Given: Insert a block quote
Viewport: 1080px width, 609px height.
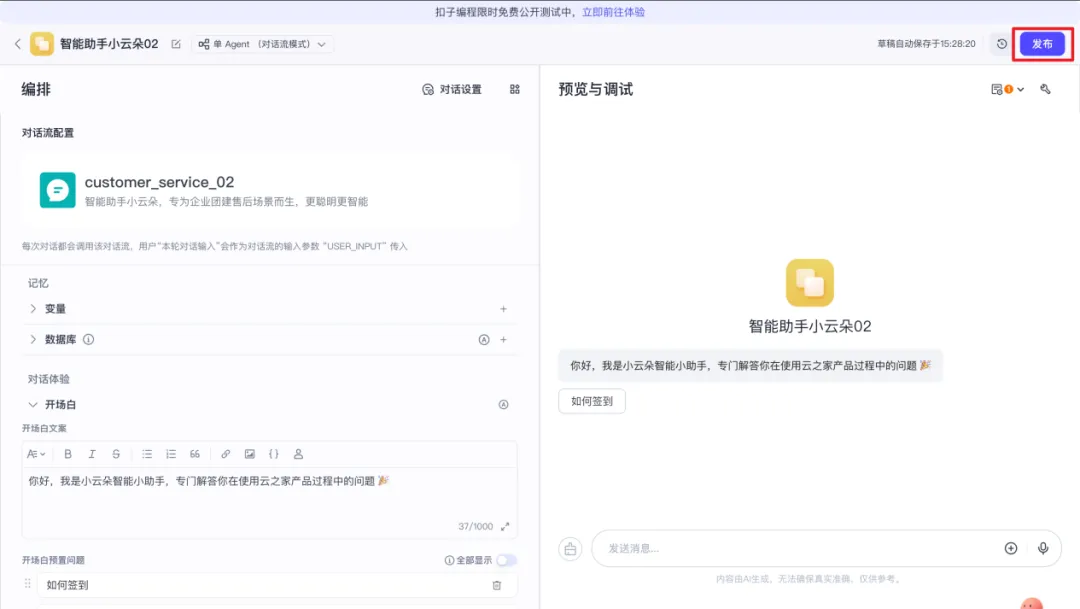Looking at the screenshot, I should point(195,454).
